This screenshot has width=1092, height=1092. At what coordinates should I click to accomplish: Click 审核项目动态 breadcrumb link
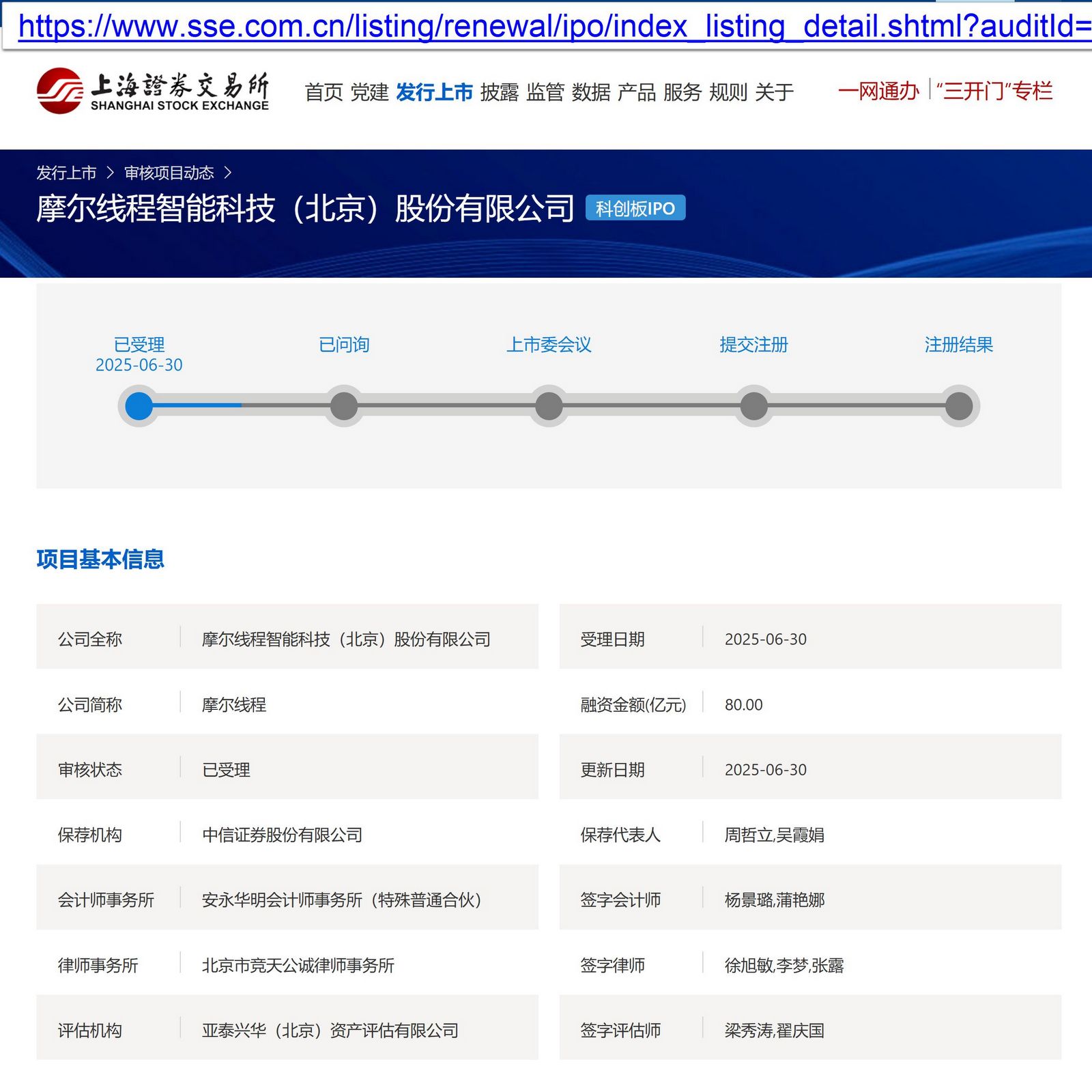tap(169, 173)
